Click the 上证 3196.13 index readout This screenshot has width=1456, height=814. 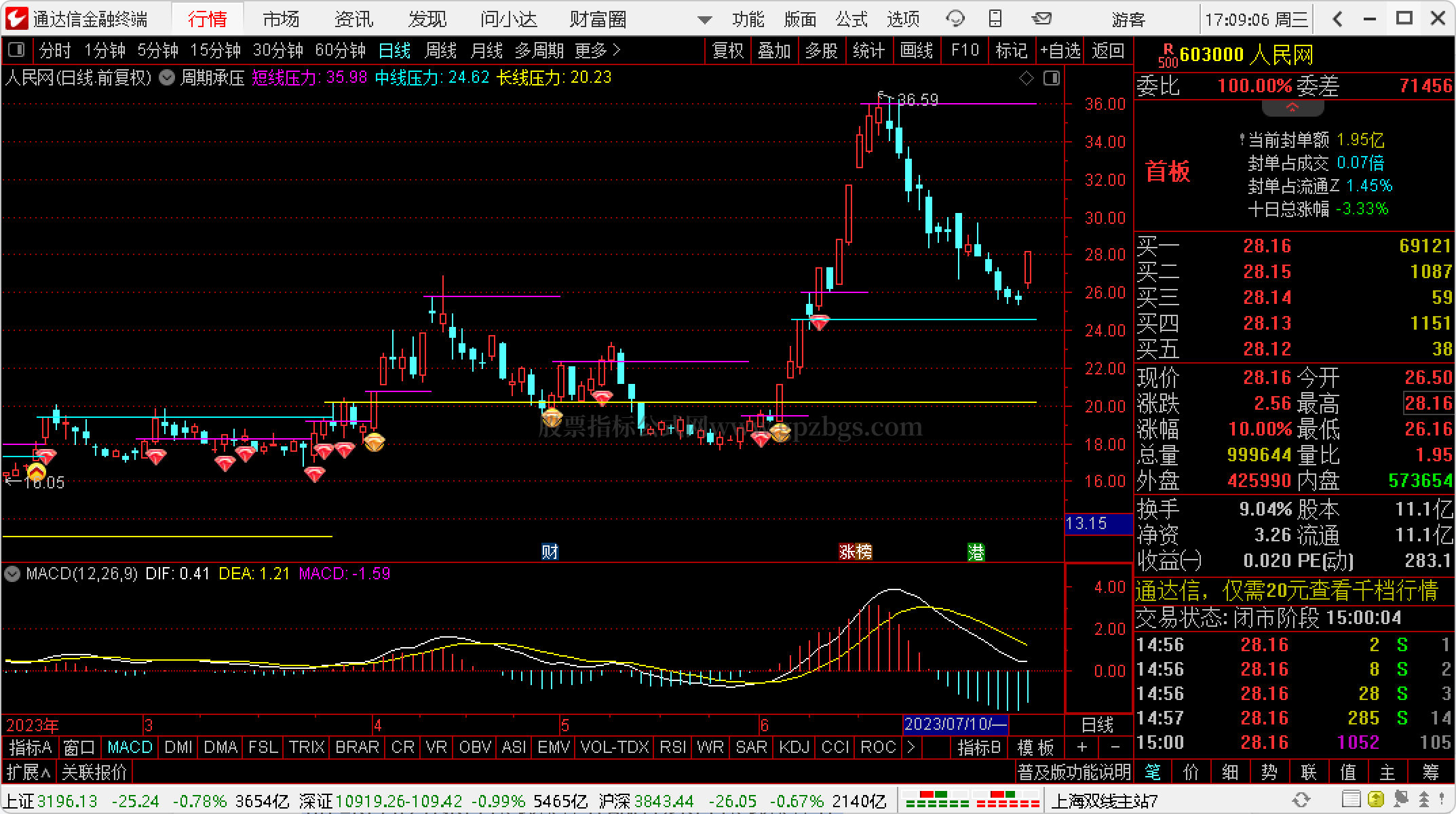51,802
